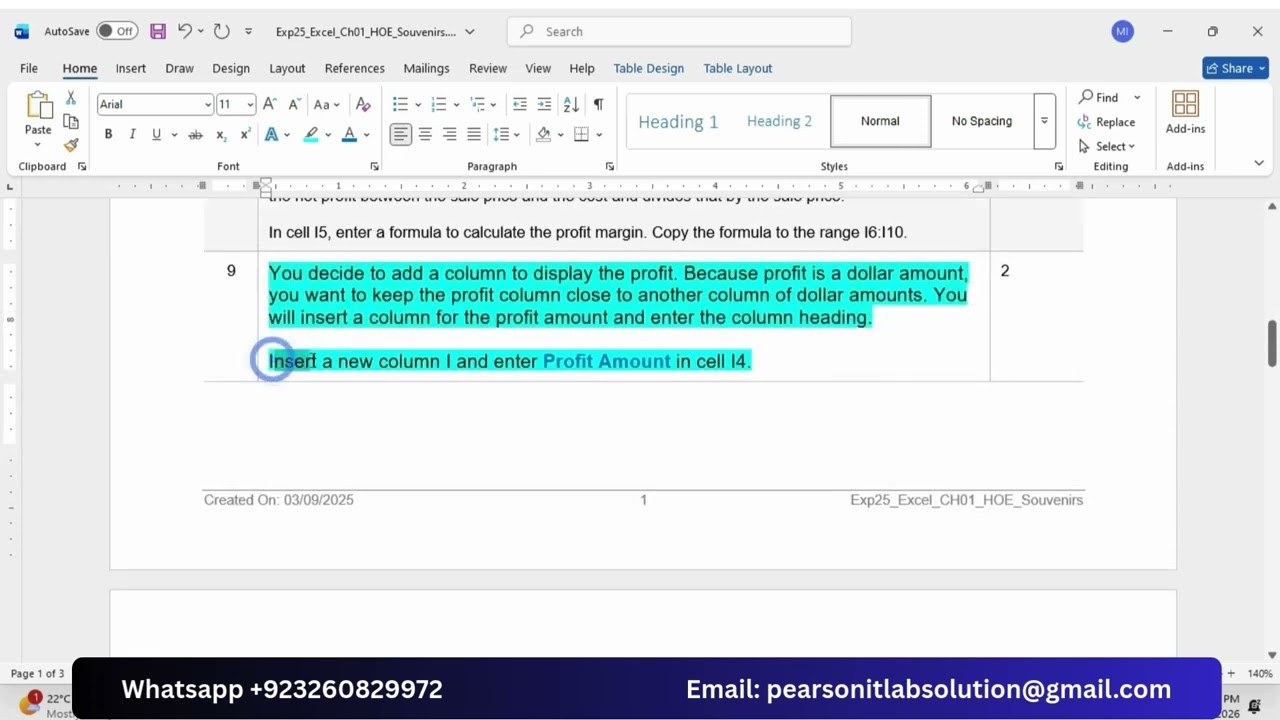The image size is (1280, 720).
Task: Open Paragraph dialog launcher
Action: point(609,166)
